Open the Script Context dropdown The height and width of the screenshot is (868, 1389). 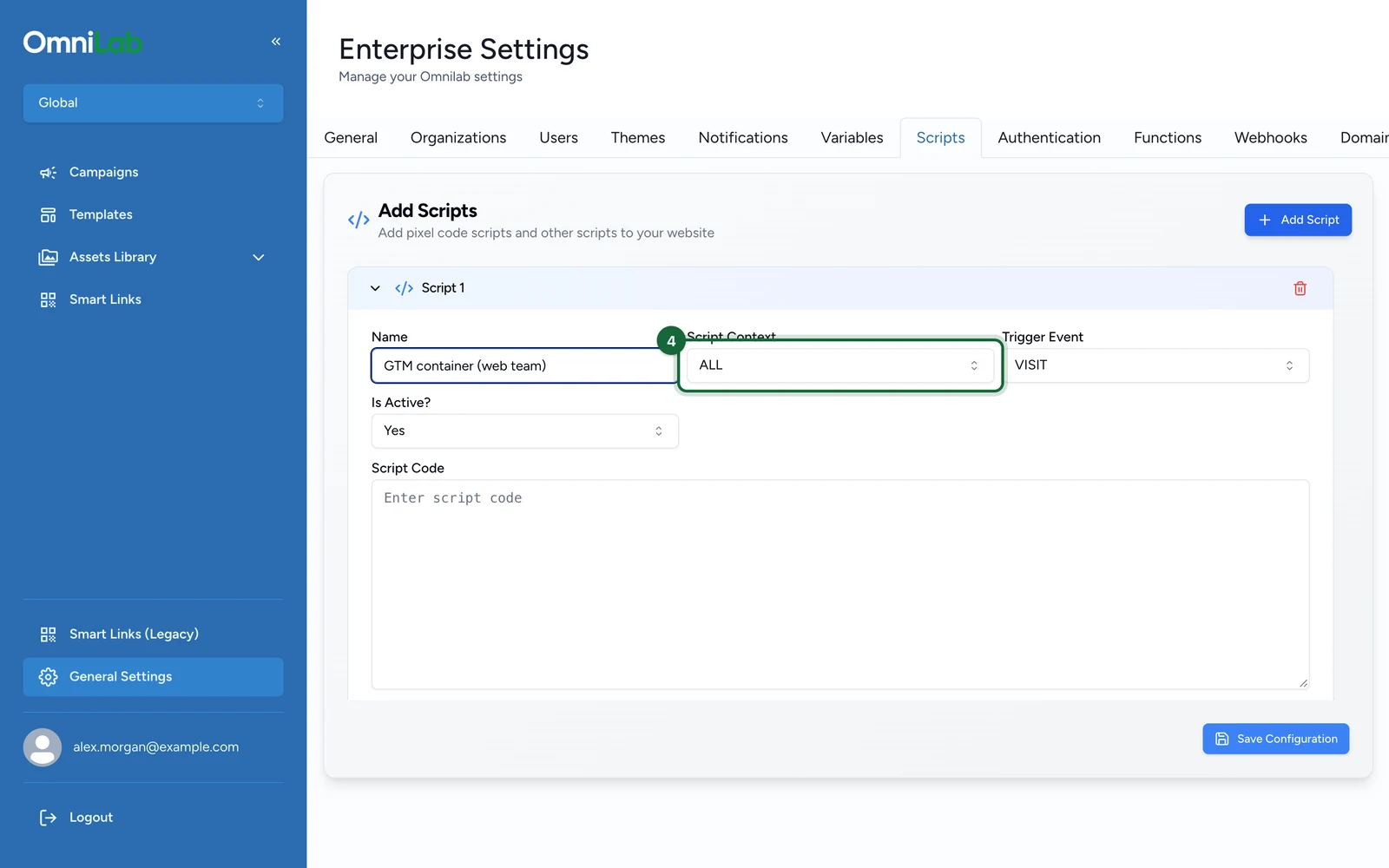point(839,365)
